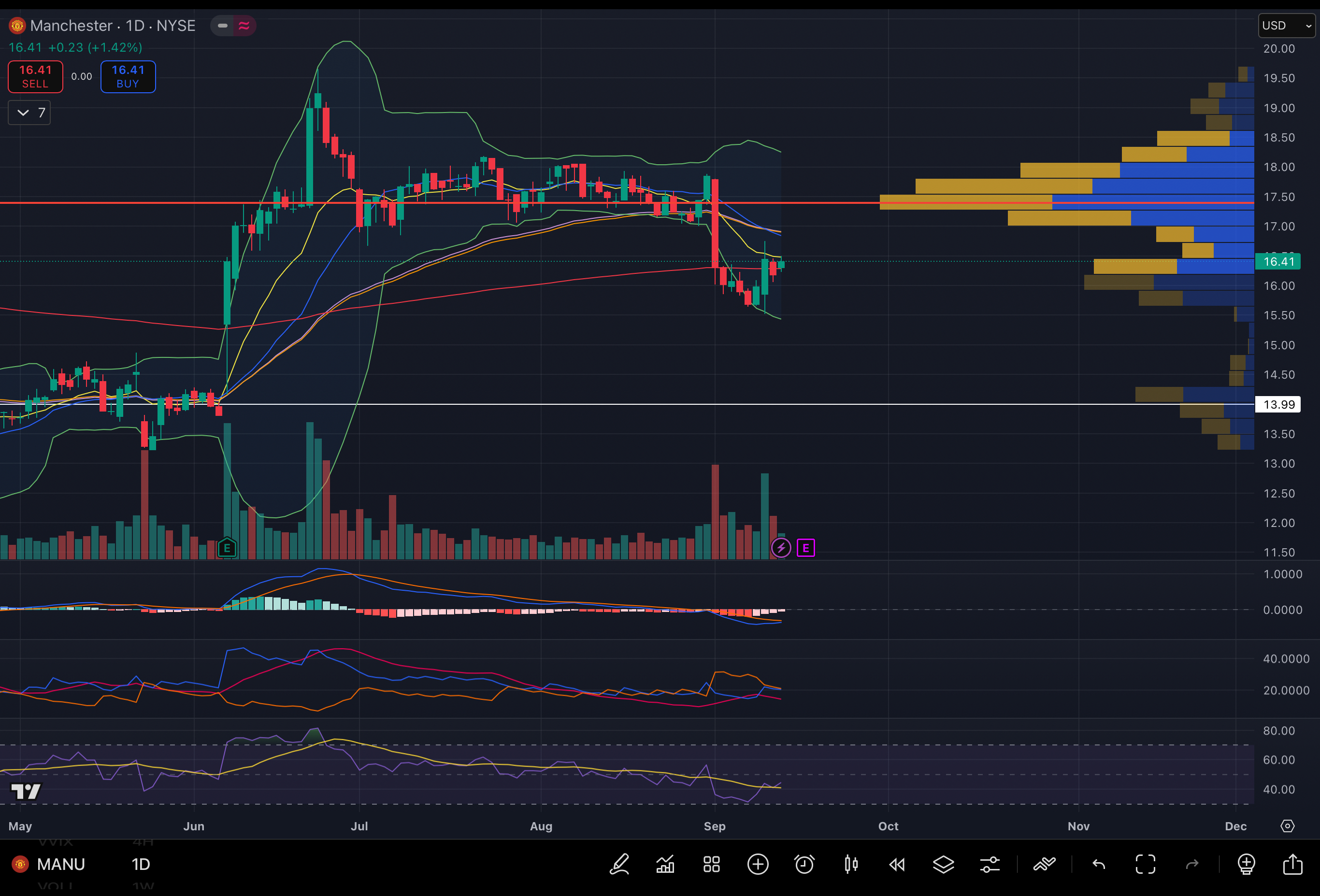
Task: Select the drawing pencil tool
Action: point(619,864)
